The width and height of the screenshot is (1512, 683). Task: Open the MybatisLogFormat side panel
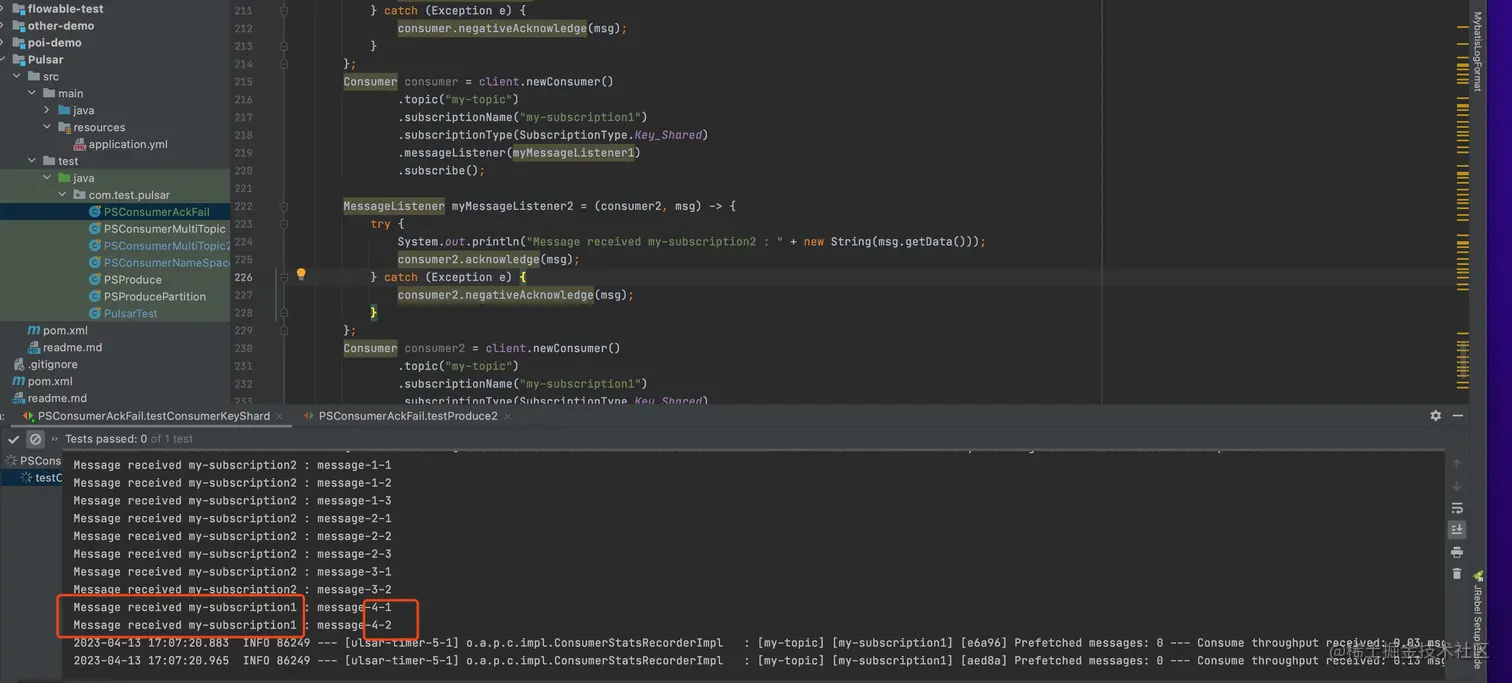tap(1477, 52)
